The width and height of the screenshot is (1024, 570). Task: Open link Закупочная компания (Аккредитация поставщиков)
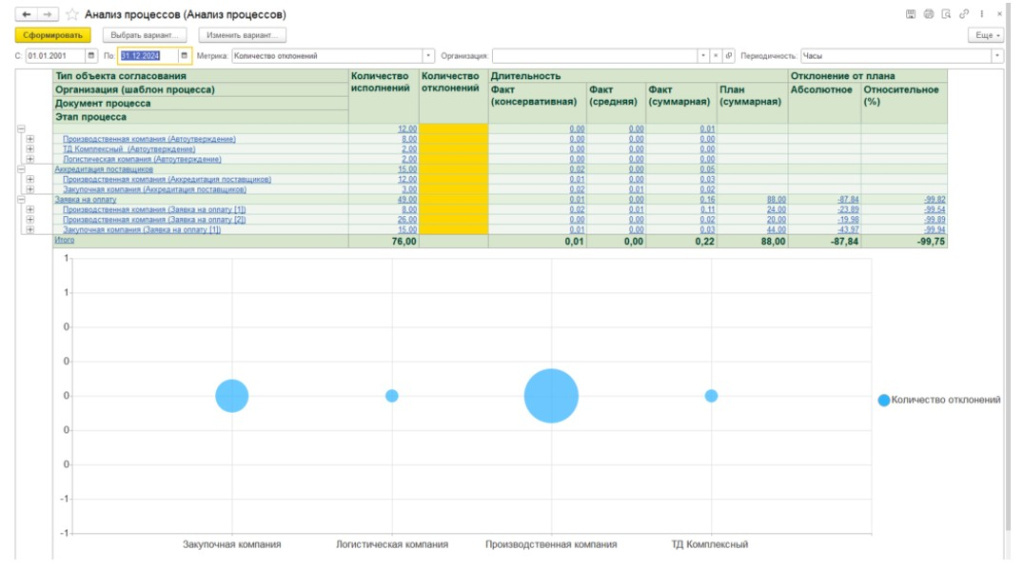[154, 189]
